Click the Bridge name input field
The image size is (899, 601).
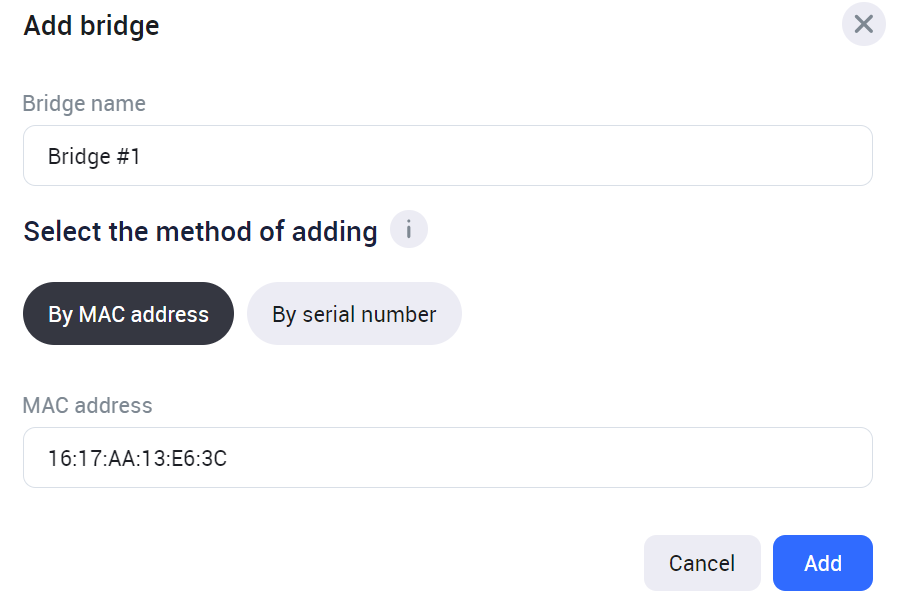pyautogui.click(x=447, y=156)
